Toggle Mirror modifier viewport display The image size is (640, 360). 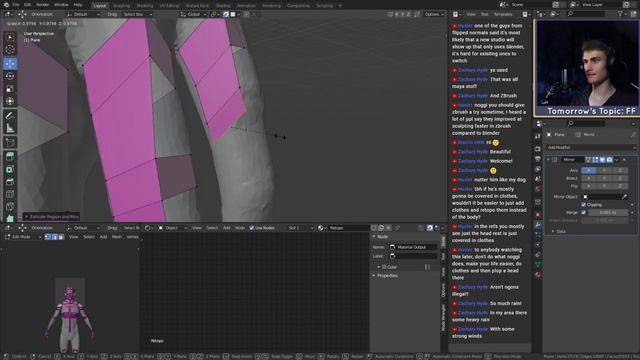pyautogui.click(x=602, y=160)
